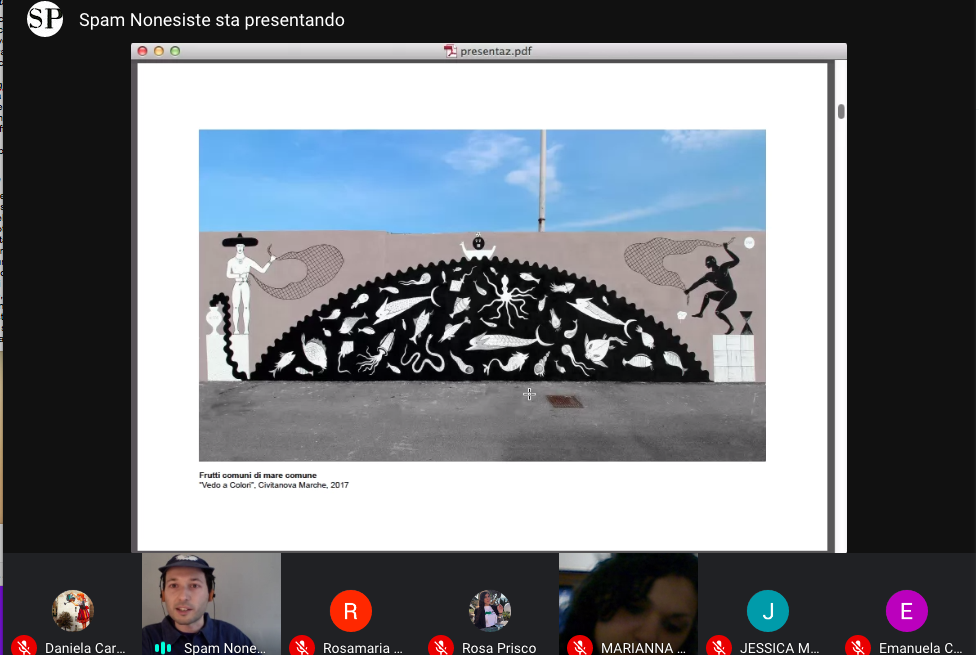Click the muted mic icon for Emanuela C...
The height and width of the screenshot is (655, 979).
coord(859,647)
